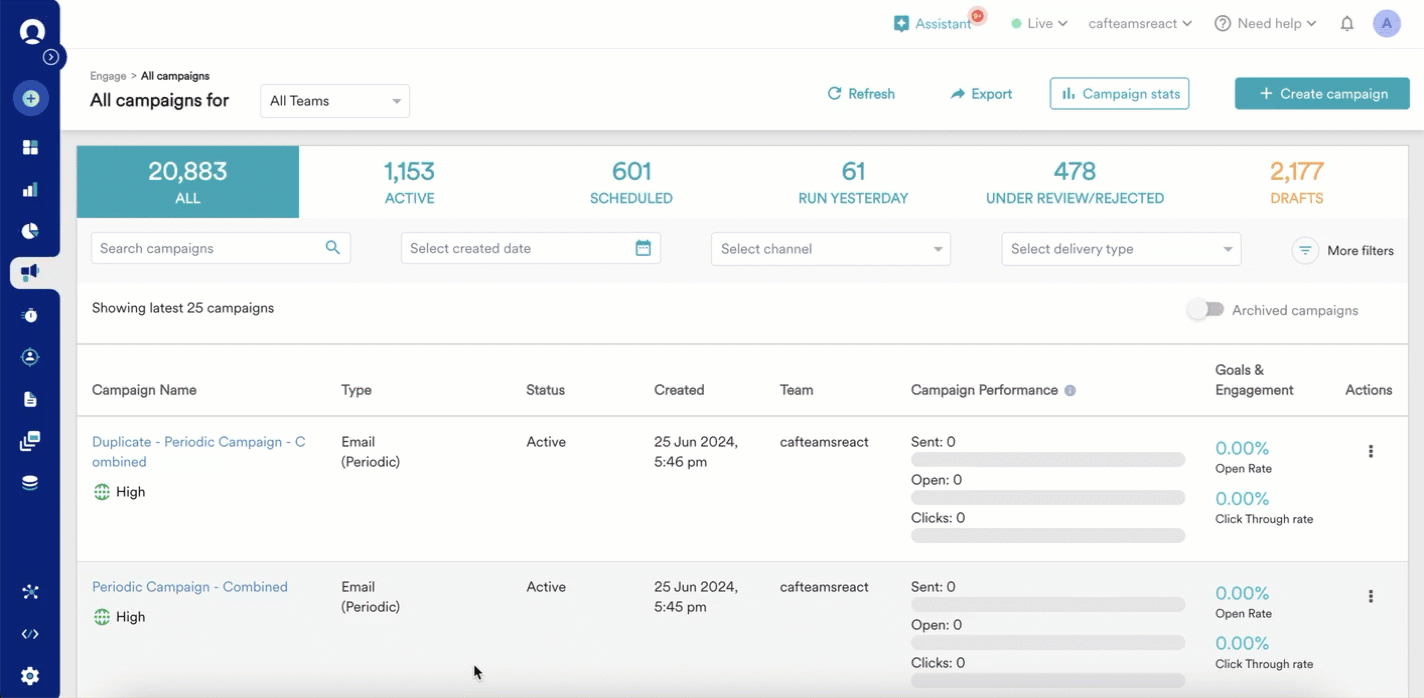
Task: Click the Select created date field
Action: point(531,248)
